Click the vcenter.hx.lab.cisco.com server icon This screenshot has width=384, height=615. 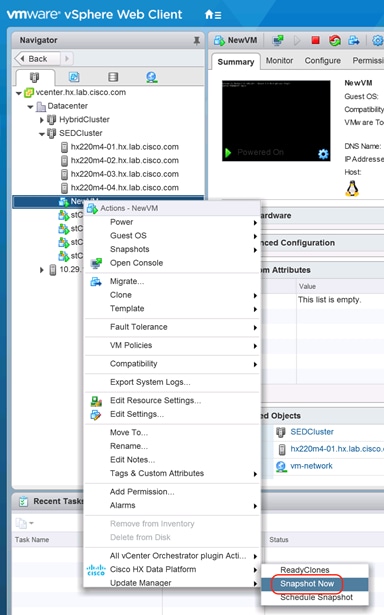(29, 93)
